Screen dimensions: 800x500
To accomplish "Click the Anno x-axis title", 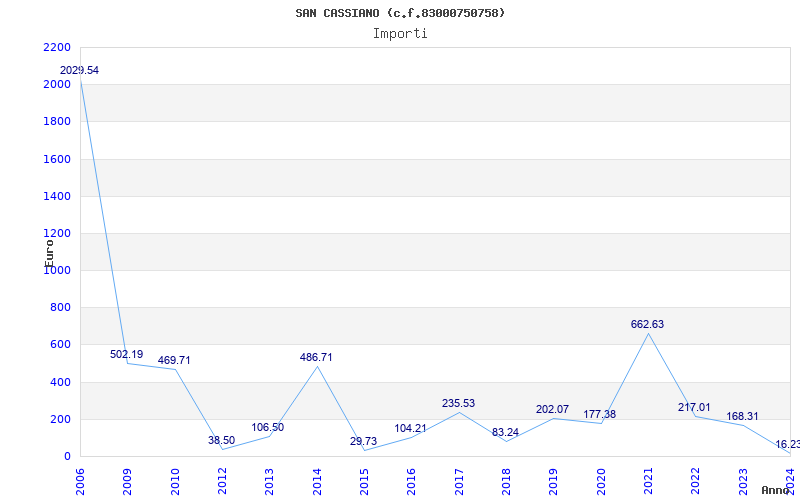I will point(776,490).
